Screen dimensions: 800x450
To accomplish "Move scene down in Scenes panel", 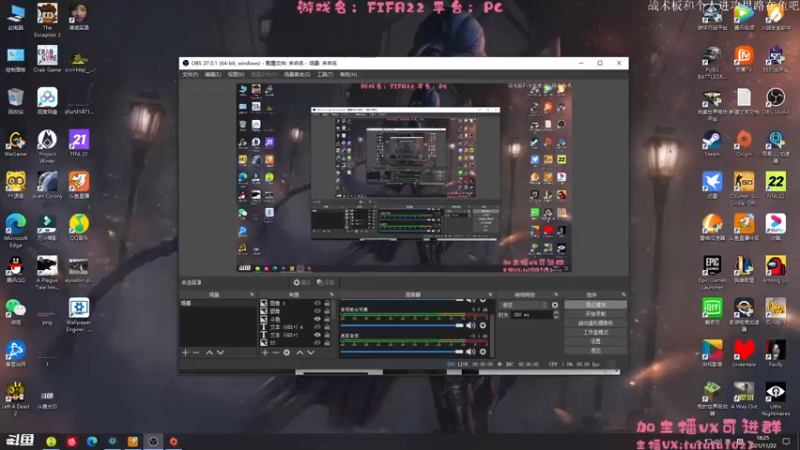I will click(x=220, y=353).
